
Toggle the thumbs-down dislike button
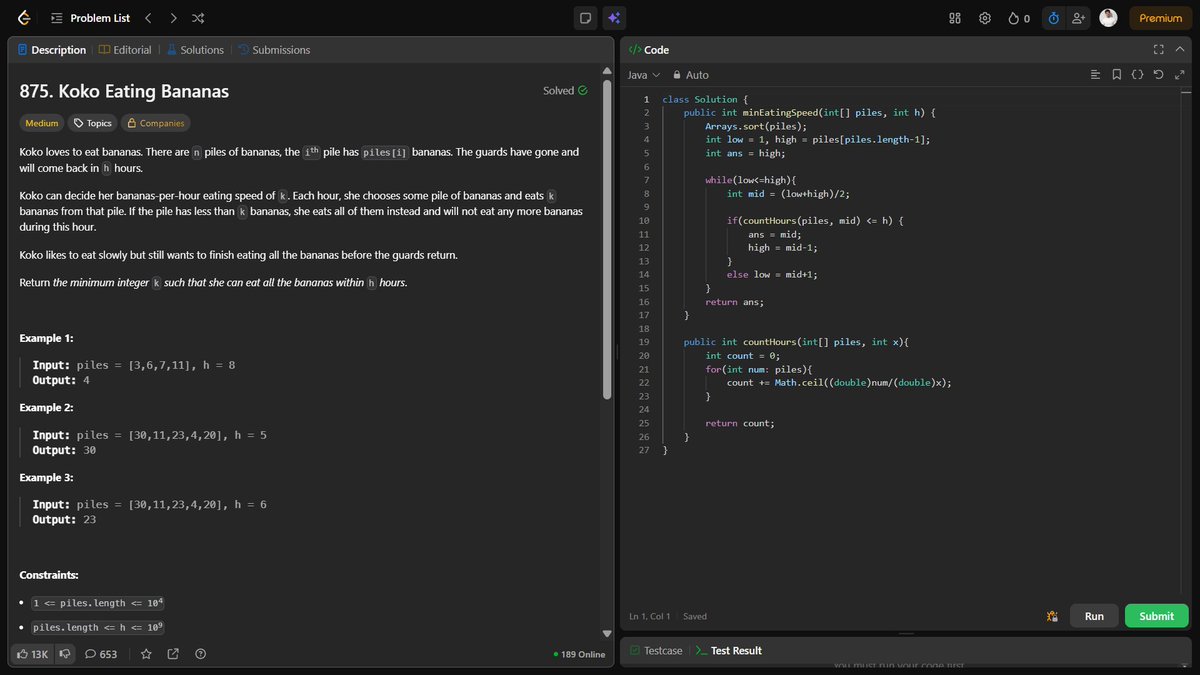64,653
